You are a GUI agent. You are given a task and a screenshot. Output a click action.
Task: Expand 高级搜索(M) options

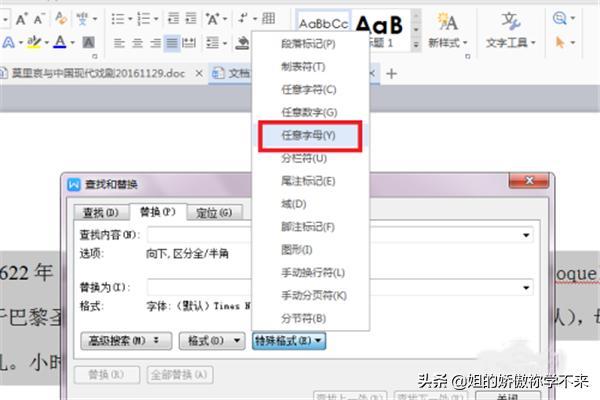click(x=126, y=340)
